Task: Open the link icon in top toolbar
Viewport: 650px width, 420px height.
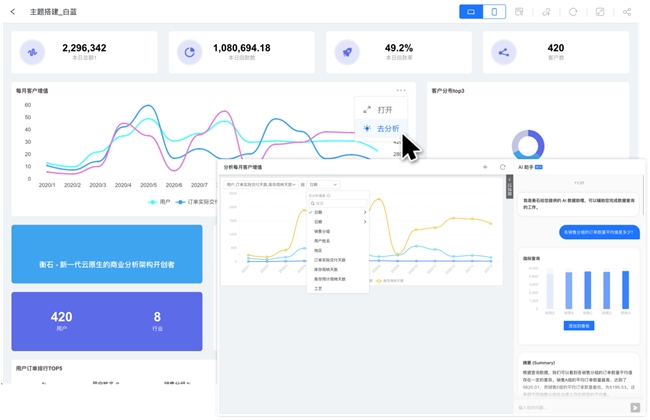Action: click(546, 12)
